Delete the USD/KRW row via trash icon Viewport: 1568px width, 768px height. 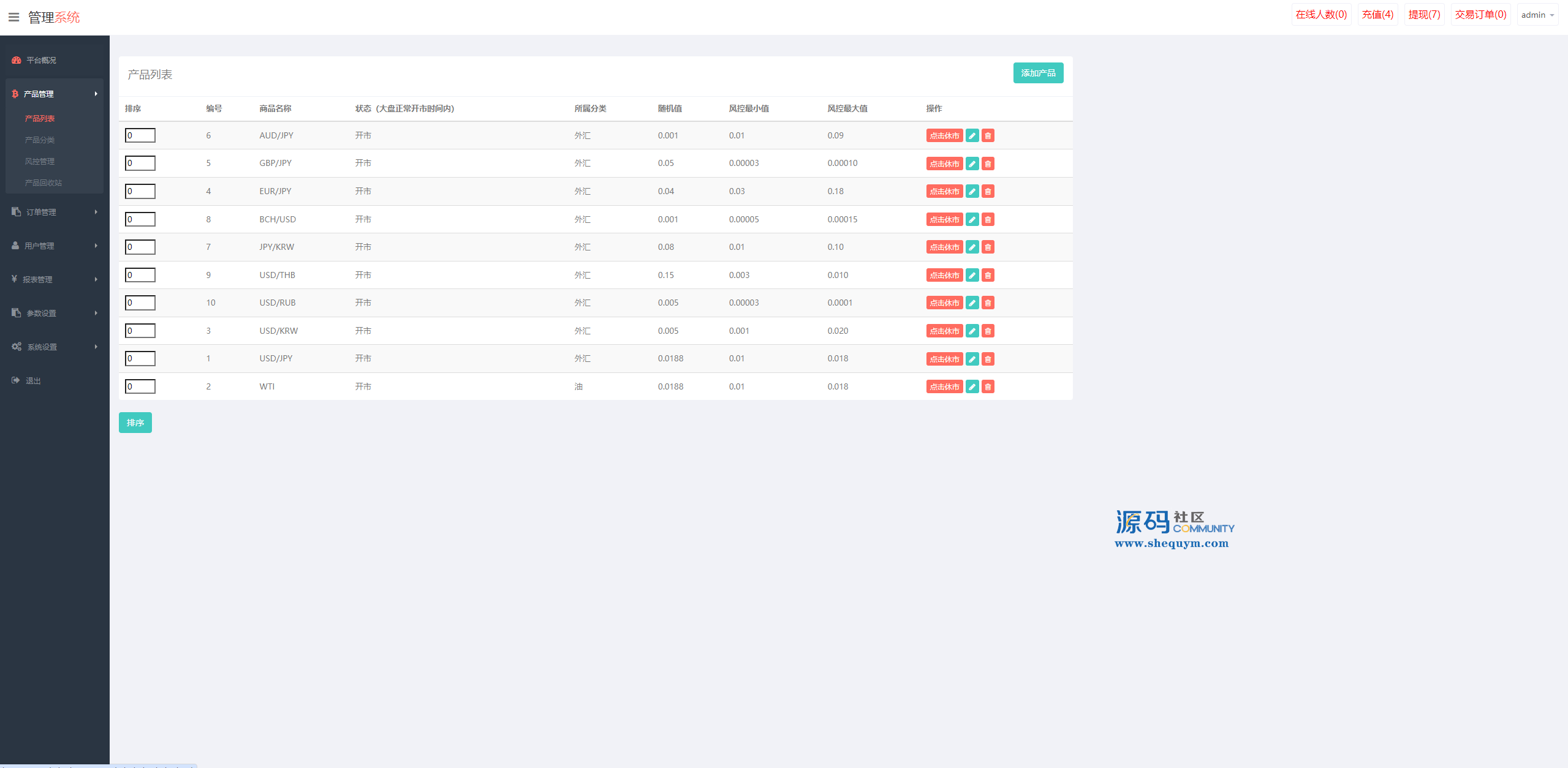pos(988,331)
